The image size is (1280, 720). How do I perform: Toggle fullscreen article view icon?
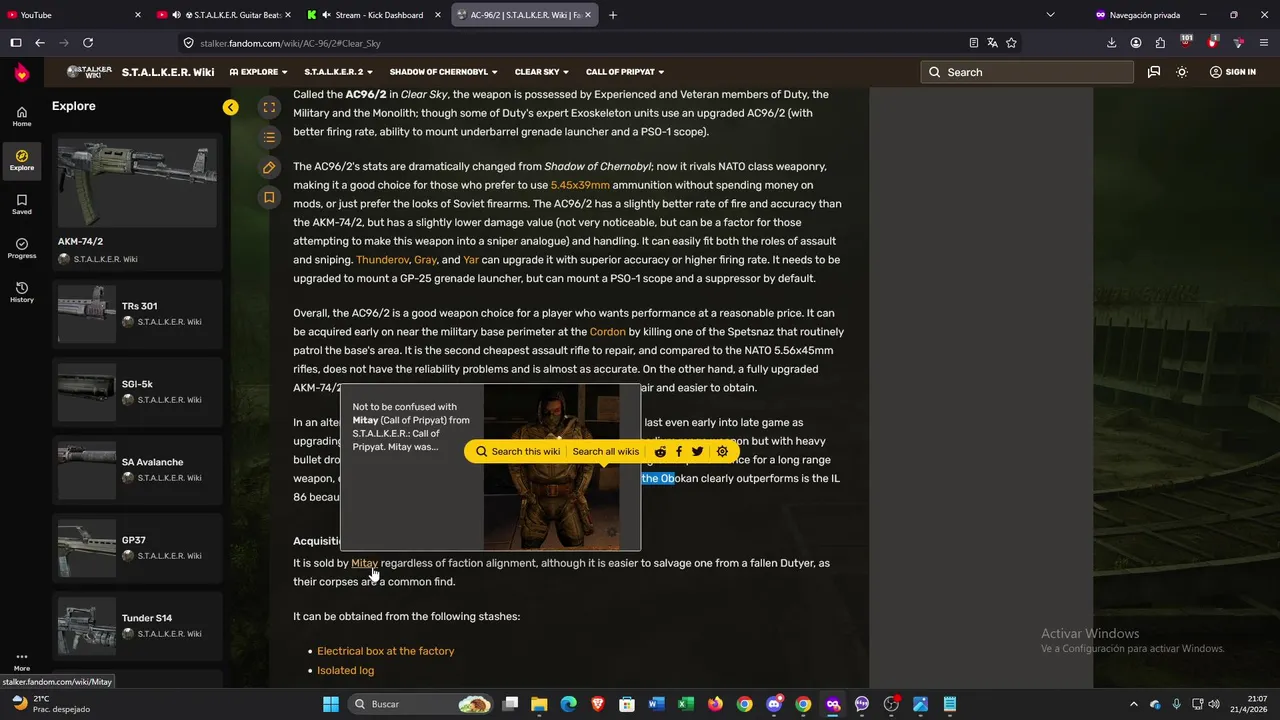[x=269, y=107]
